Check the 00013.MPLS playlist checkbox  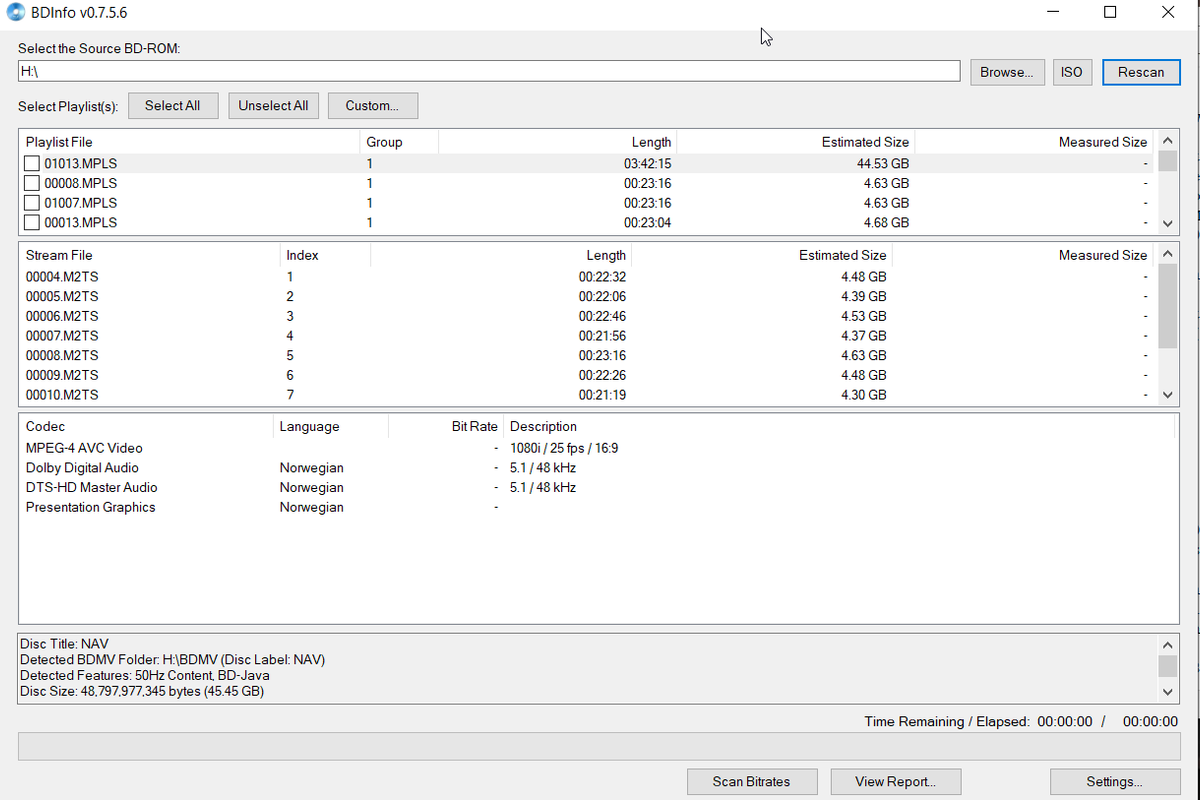[x=32, y=222]
